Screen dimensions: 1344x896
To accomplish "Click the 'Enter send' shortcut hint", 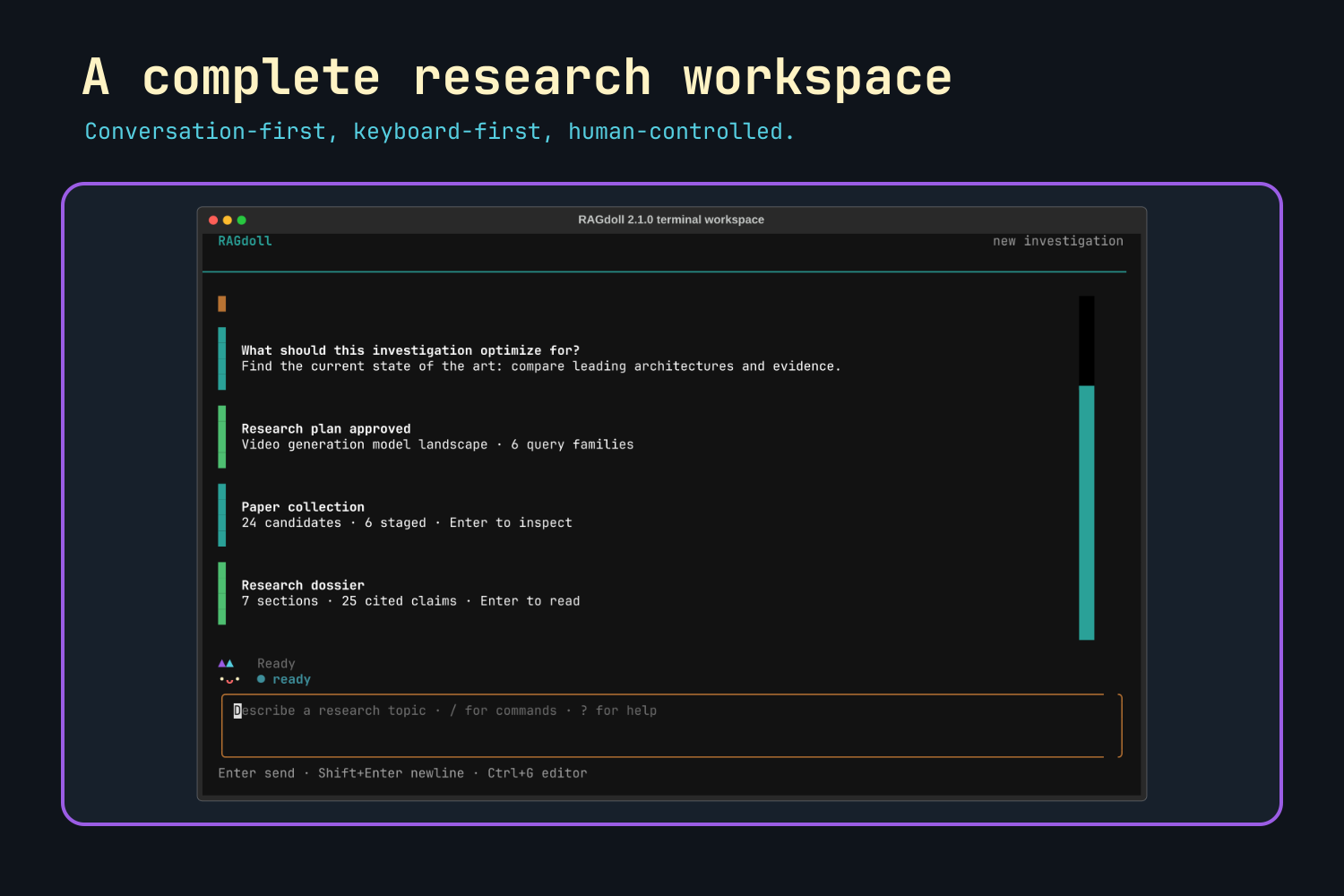I will tap(256, 773).
